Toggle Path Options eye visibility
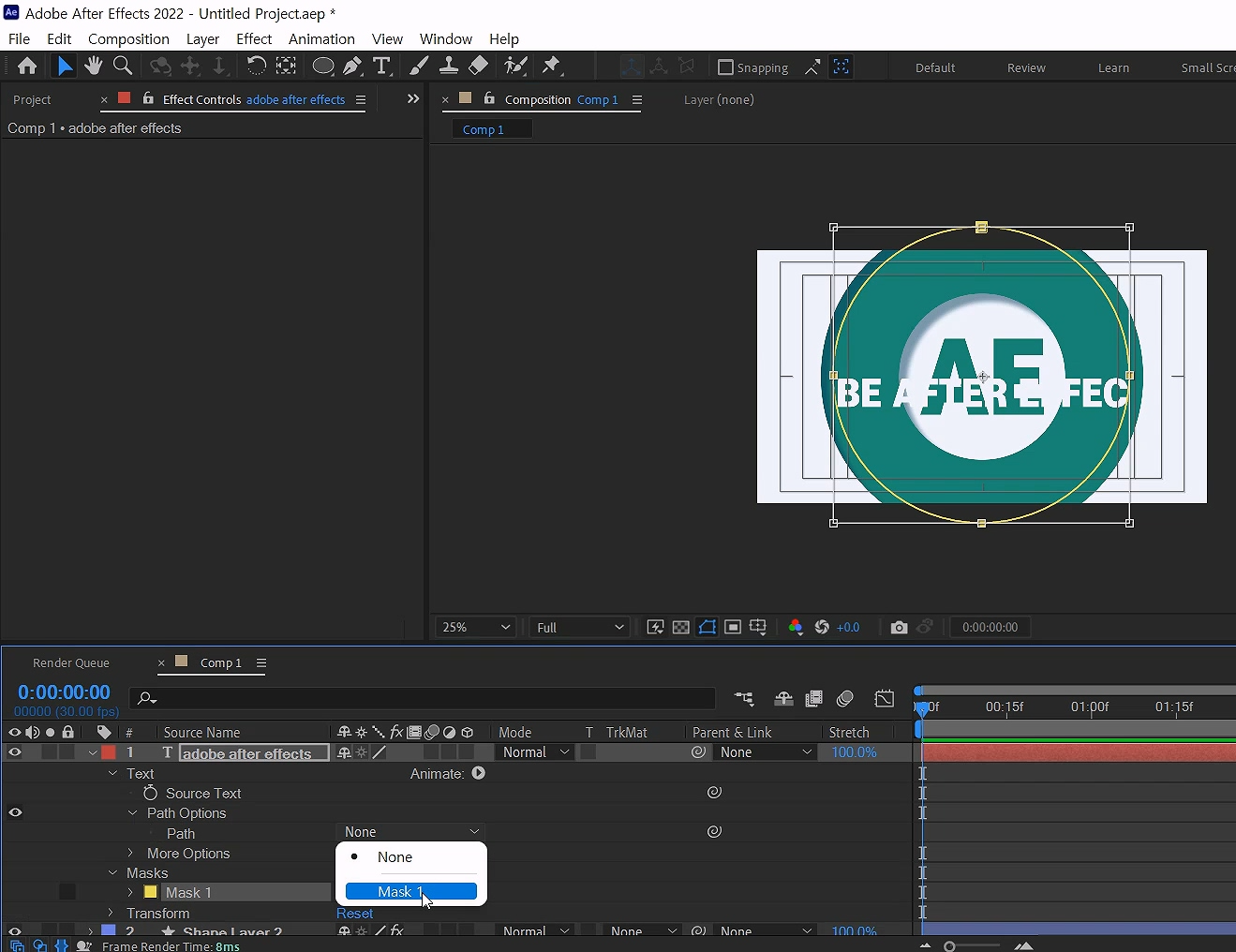The width and height of the screenshot is (1236, 952). (15, 812)
